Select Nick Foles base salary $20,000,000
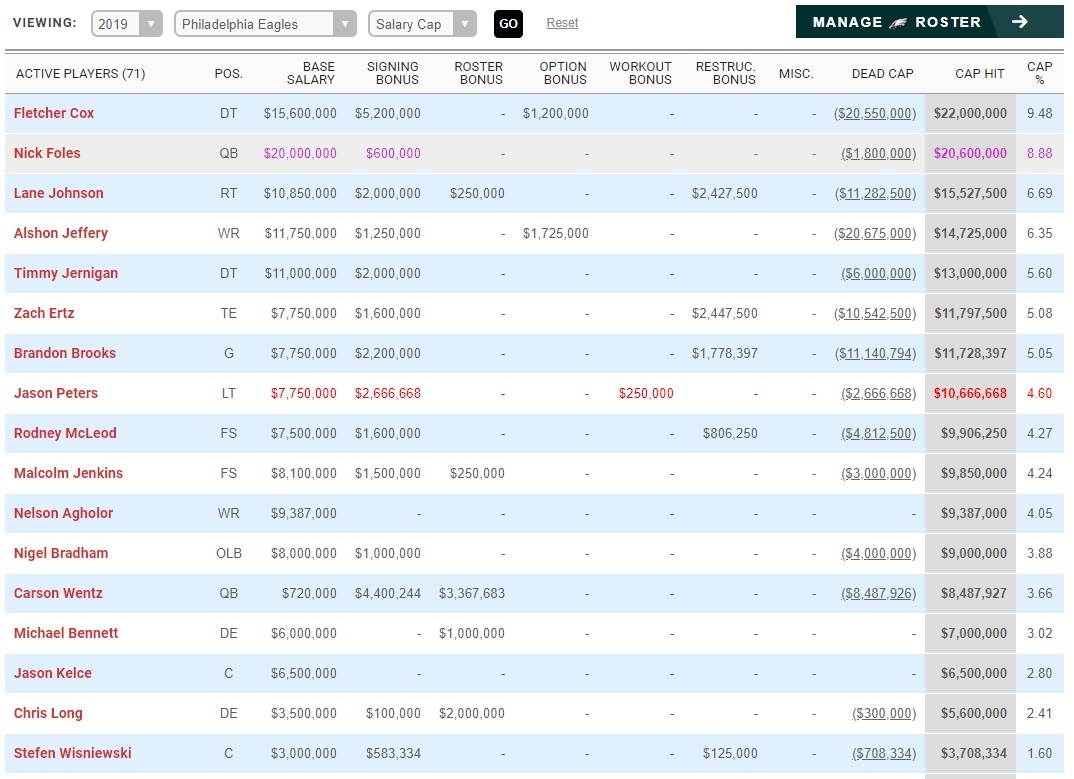Image resolution: width=1074 pixels, height=779 pixels. tap(300, 153)
